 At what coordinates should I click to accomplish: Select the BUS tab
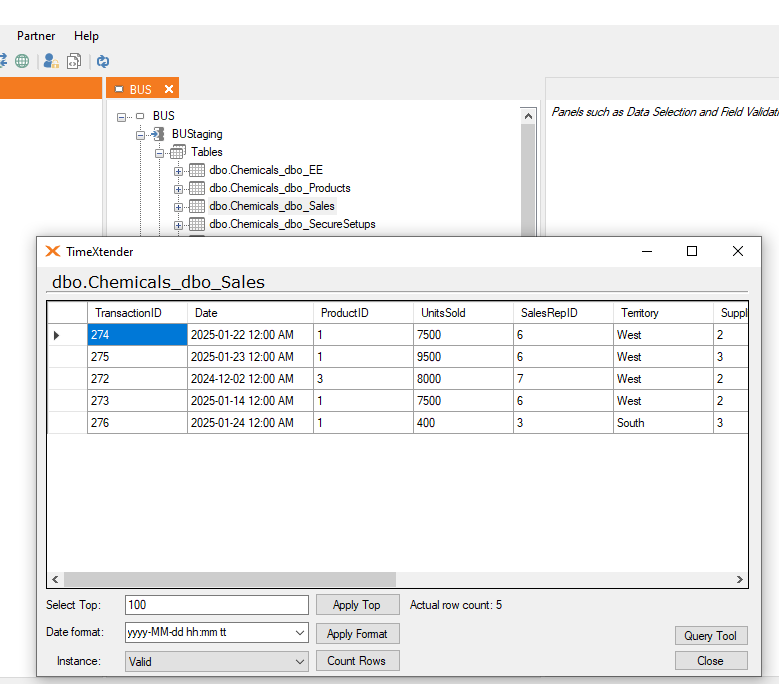coord(140,89)
